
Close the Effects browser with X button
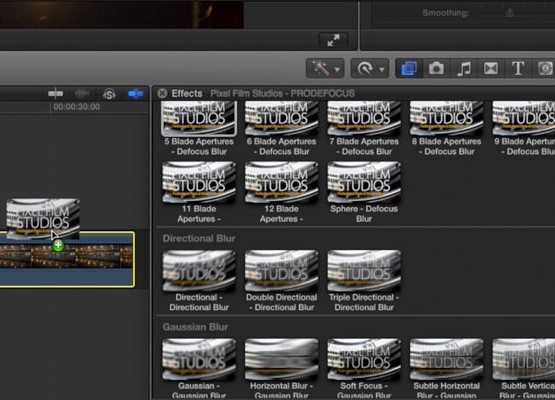[x=162, y=93]
